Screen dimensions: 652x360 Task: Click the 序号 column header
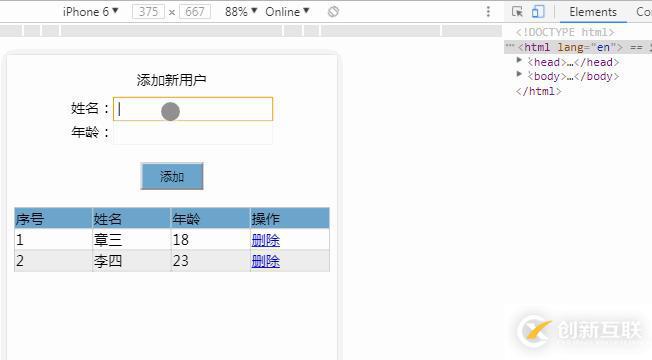[53, 218]
